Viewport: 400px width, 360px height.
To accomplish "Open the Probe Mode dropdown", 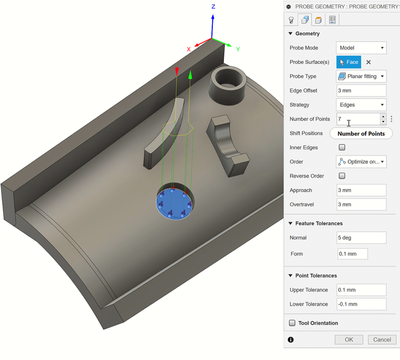I will click(x=361, y=48).
